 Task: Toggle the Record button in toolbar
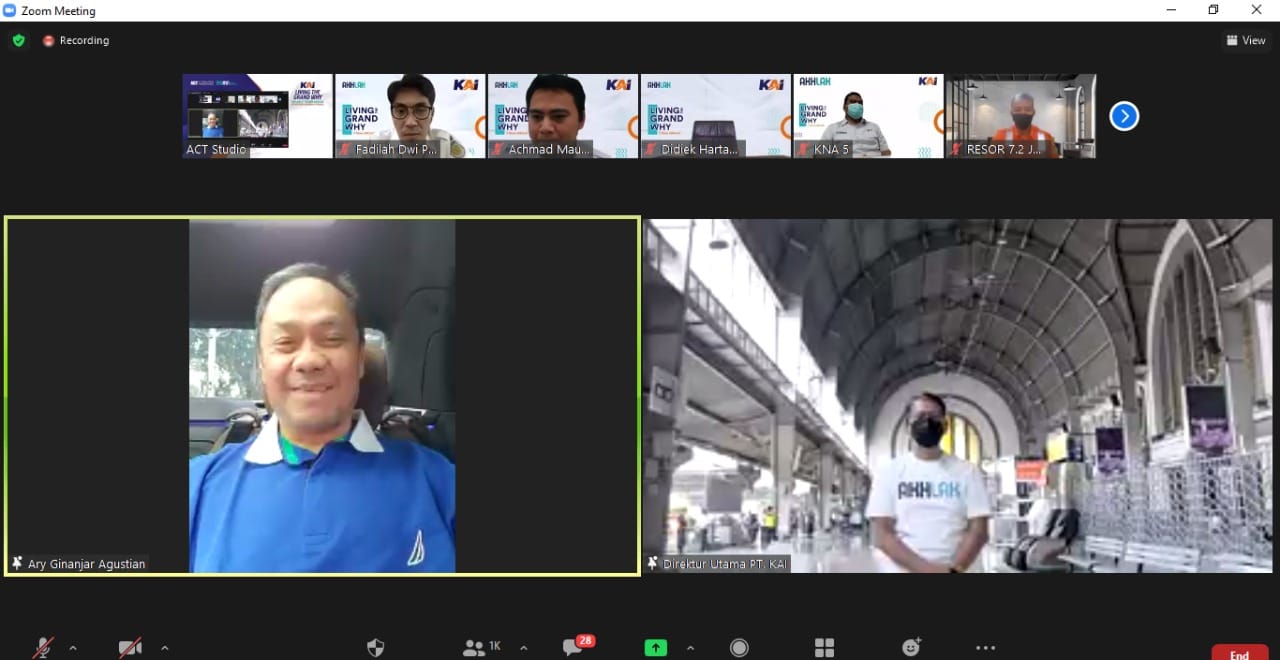(x=739, y=648)
